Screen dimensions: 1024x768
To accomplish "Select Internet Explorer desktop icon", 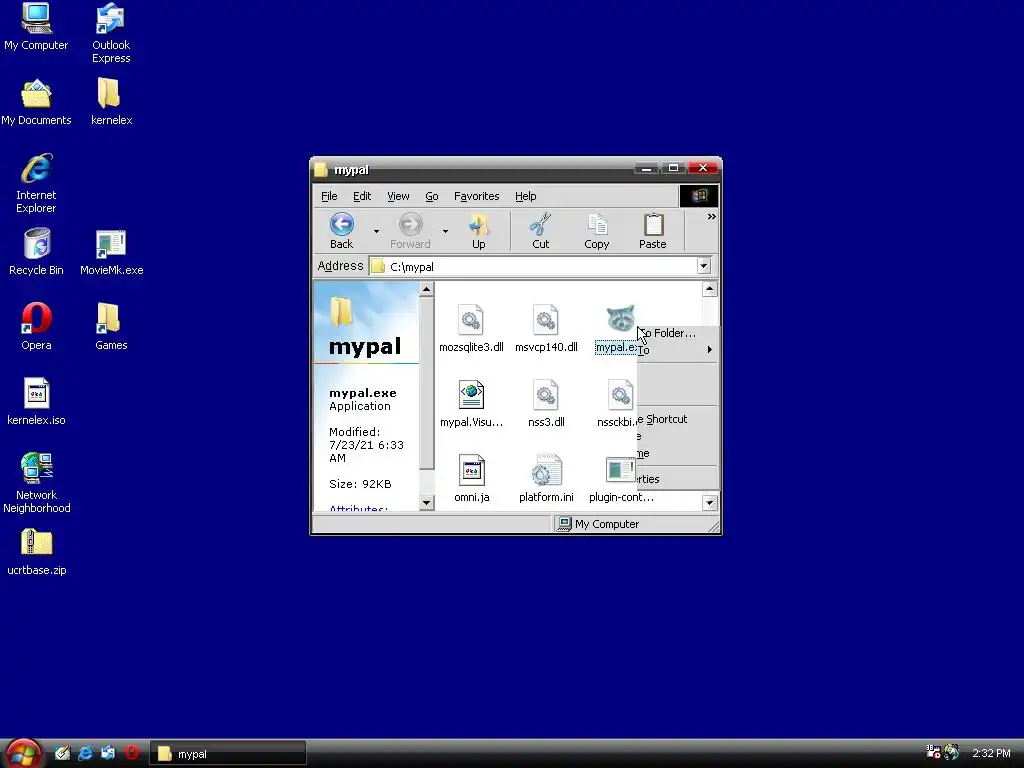I will (36, 183).
